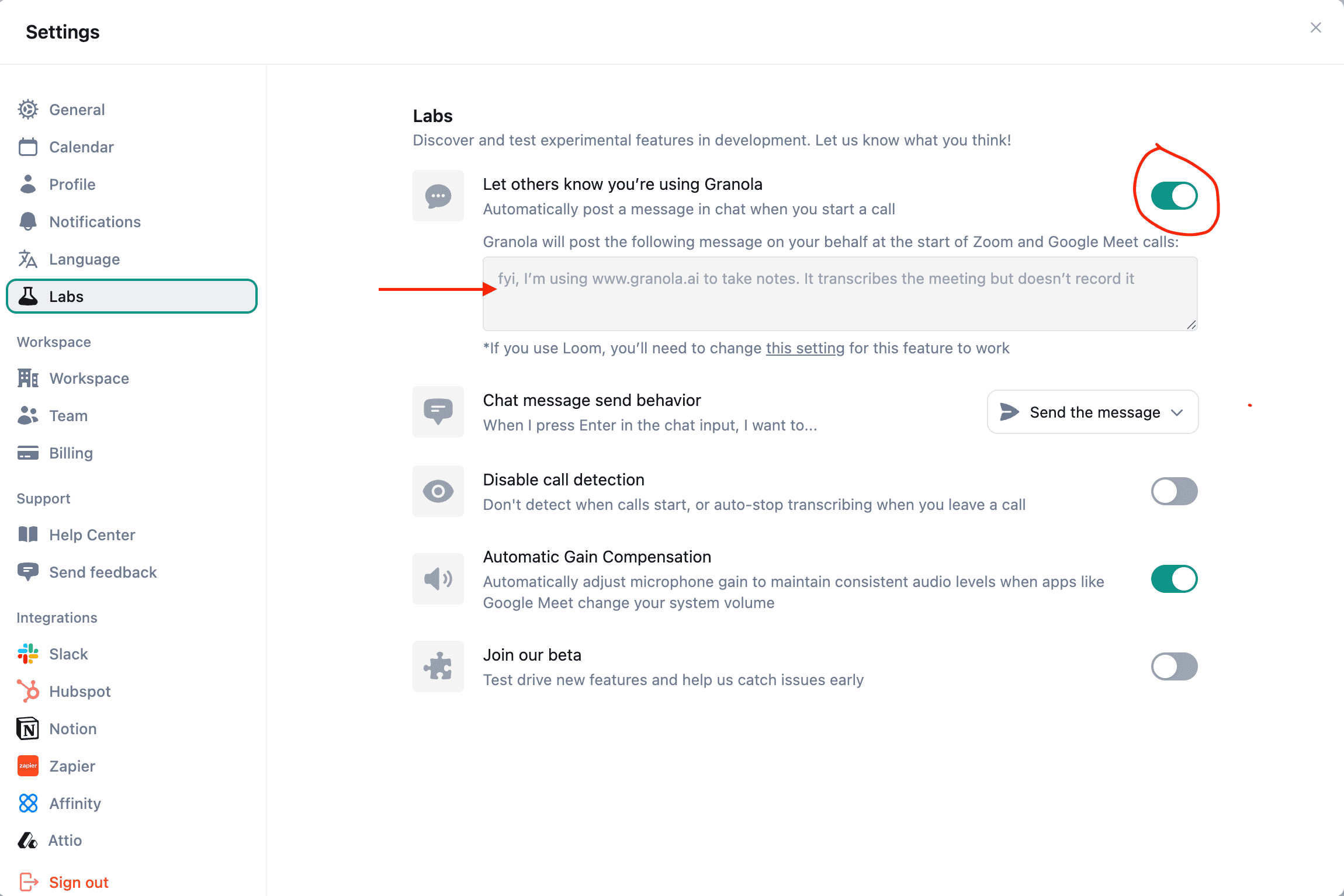Viewport: 1344px width, 896px height.
Task: Click into the Granola chat message text box
Action: [840, 294]
